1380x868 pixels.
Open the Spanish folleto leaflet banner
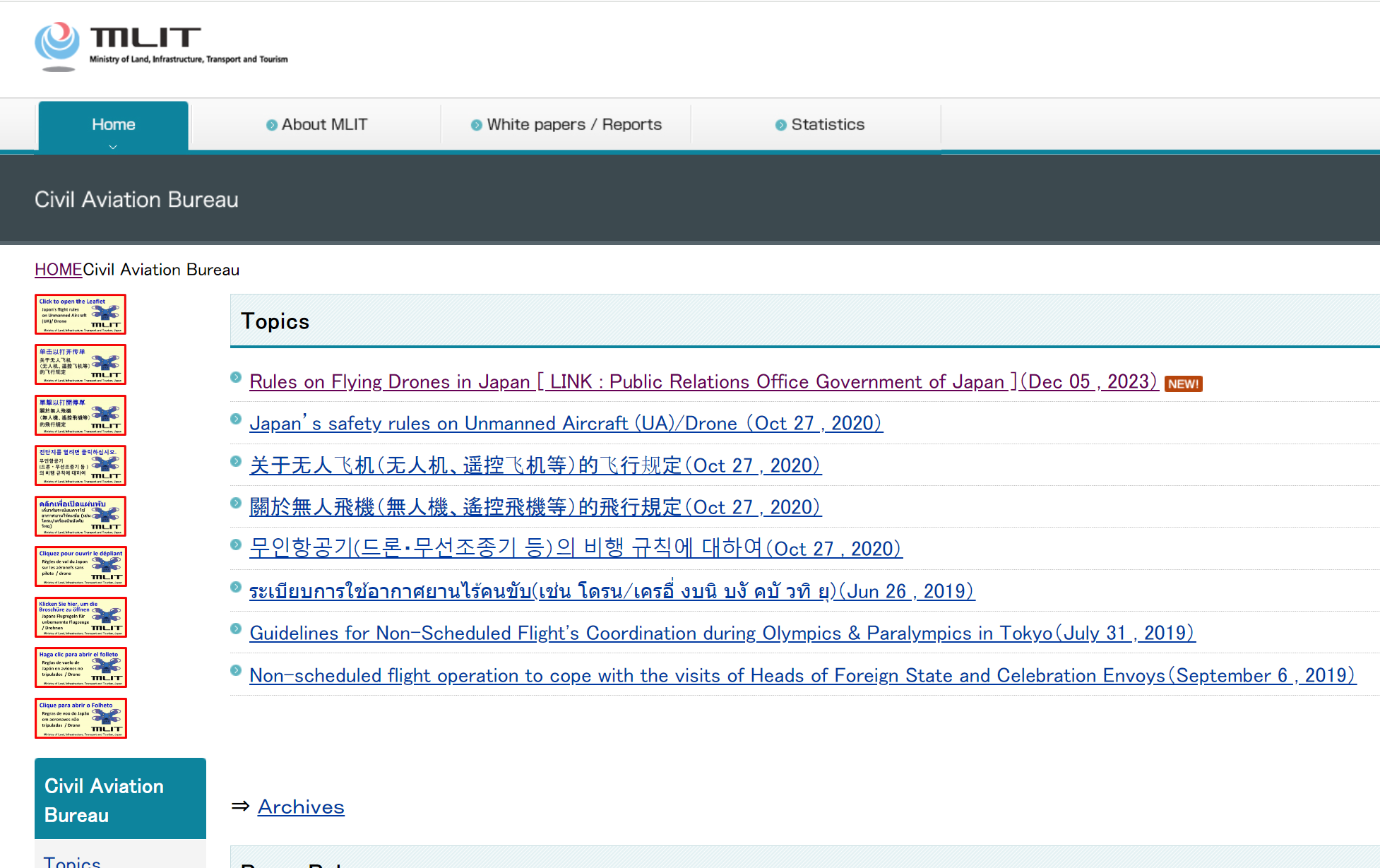[81, 667]
